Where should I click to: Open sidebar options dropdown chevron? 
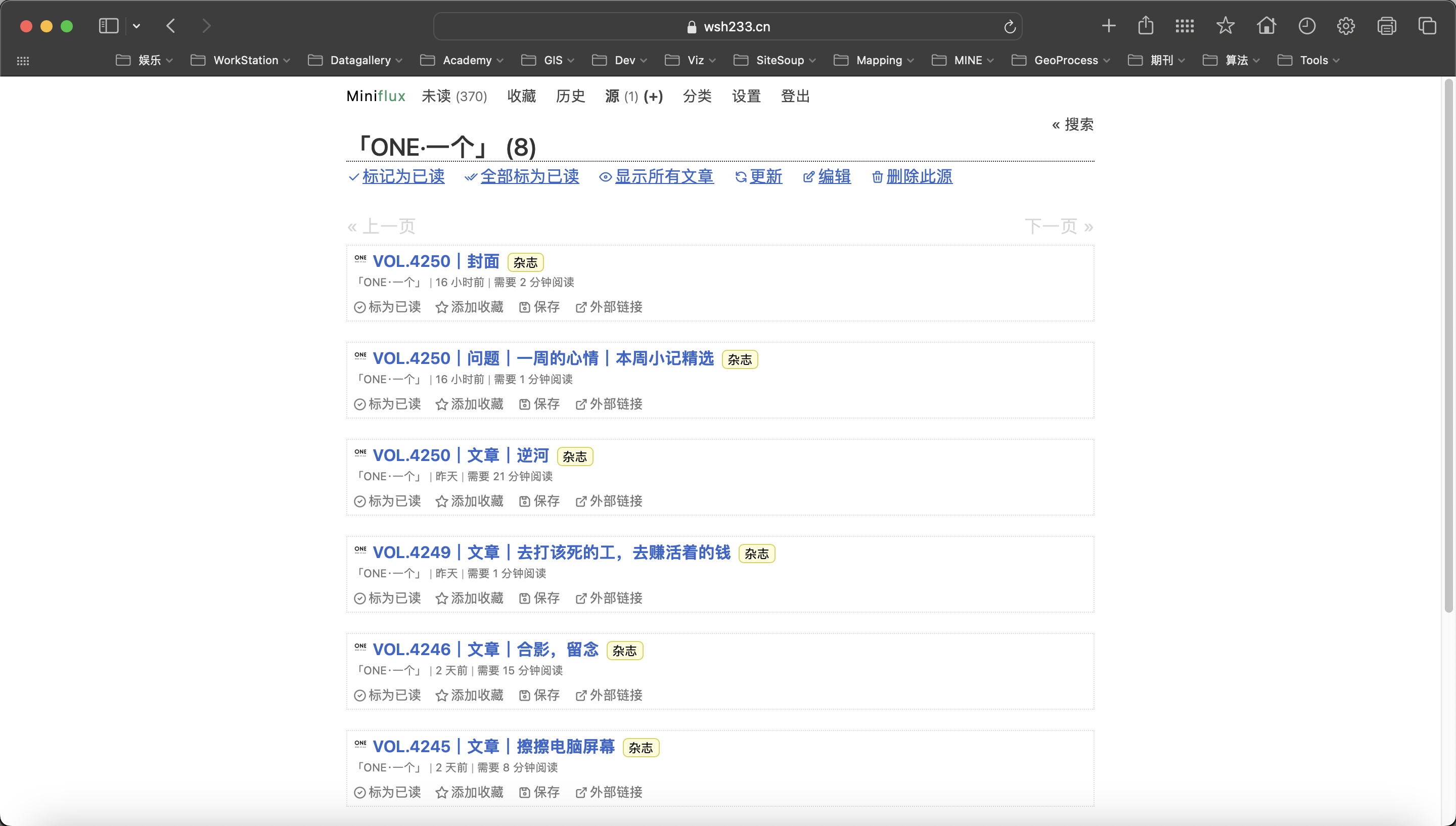[x=136, y=26]
